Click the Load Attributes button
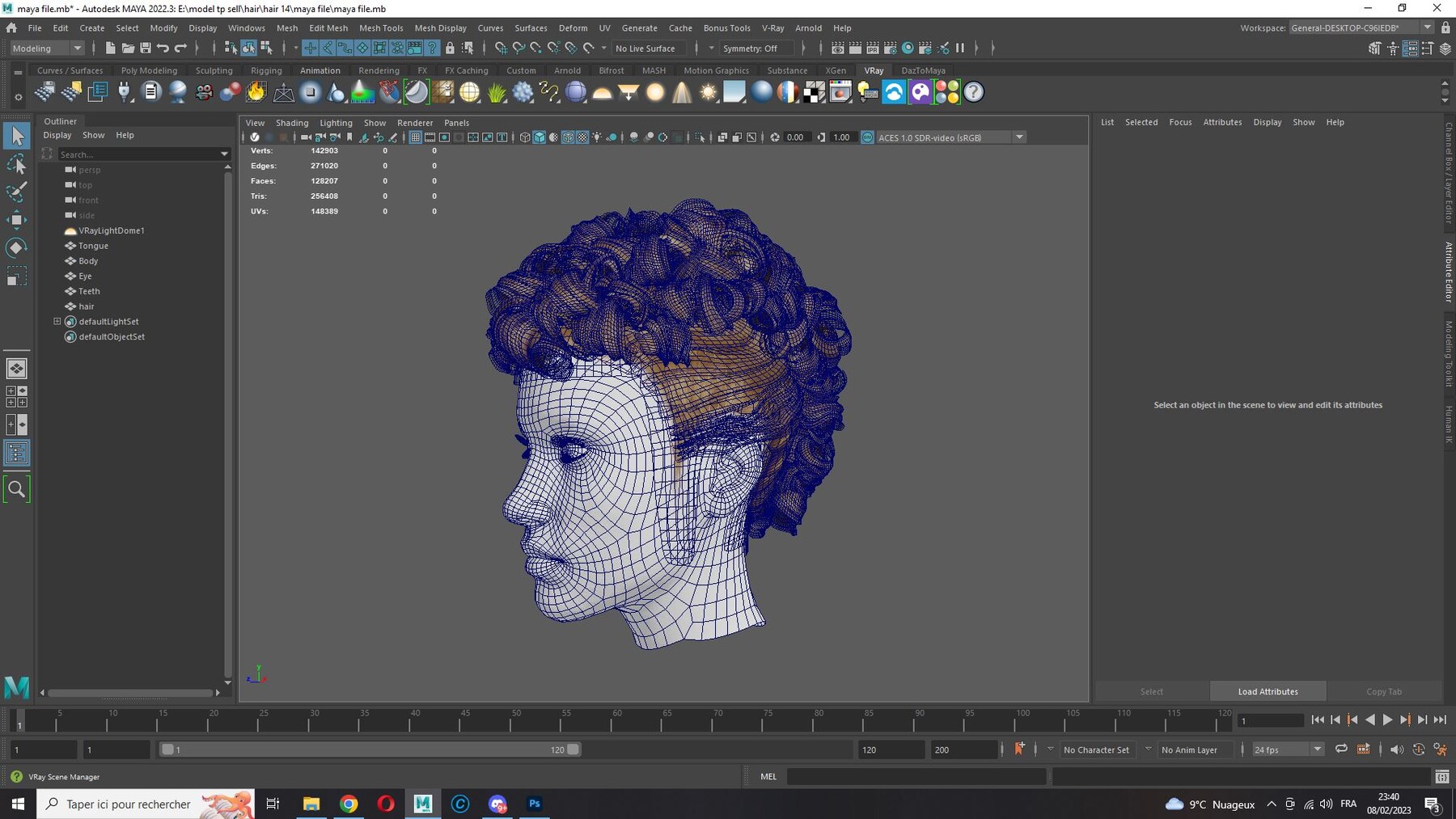Image resolution: width=1456 pixels, height=819 pixels. [1268, 691]
